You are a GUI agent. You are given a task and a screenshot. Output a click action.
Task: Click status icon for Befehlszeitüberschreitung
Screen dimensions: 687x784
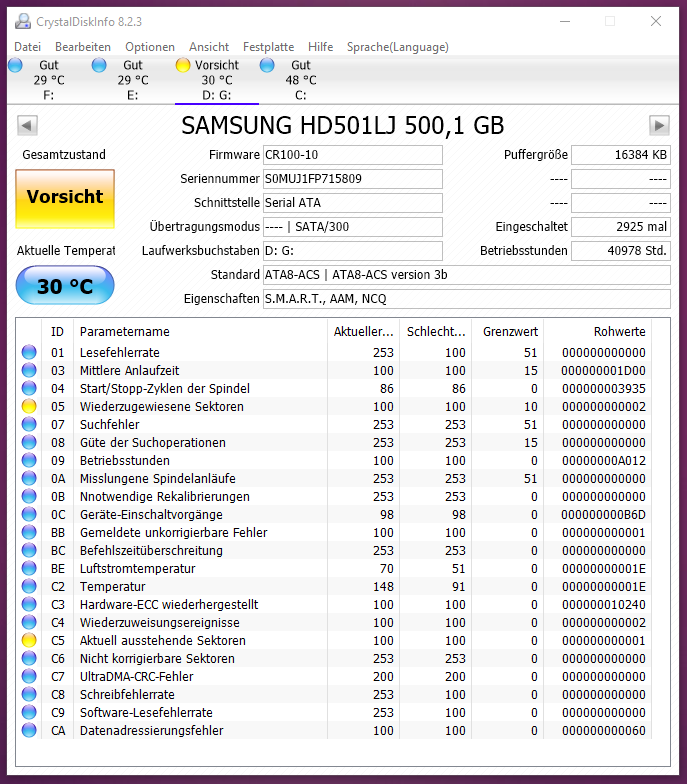[29, 550]
